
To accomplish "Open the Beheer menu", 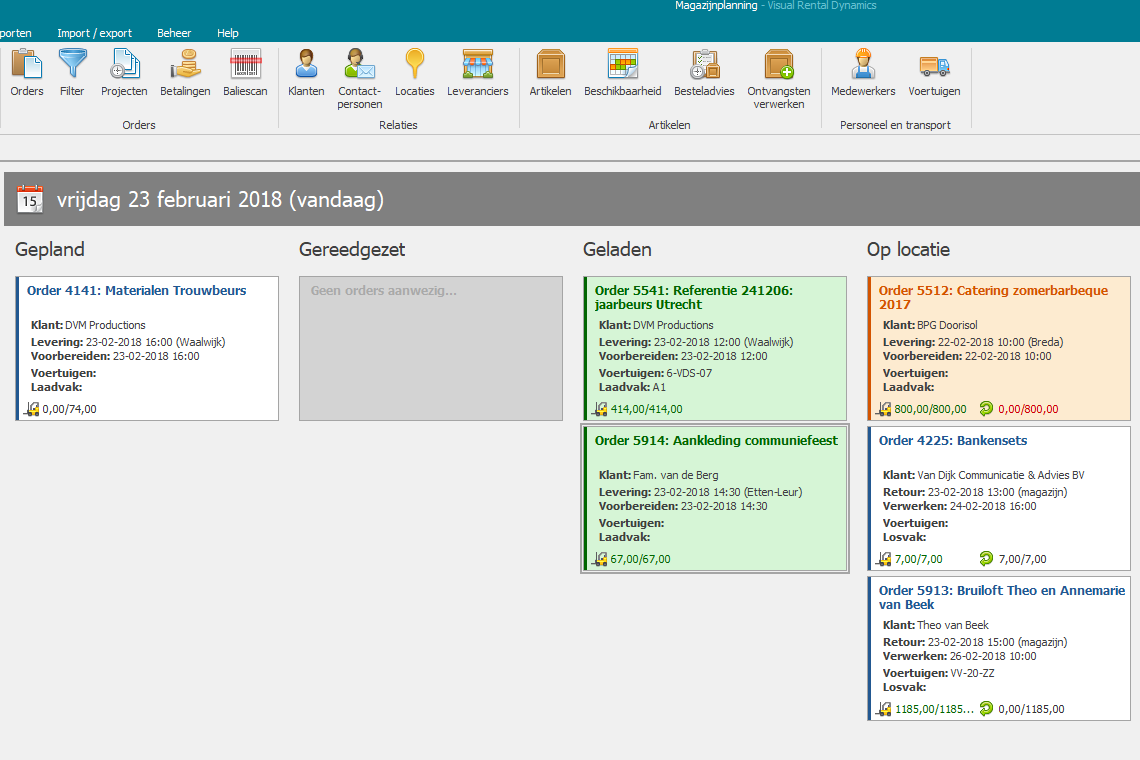I will click(174, 33).
